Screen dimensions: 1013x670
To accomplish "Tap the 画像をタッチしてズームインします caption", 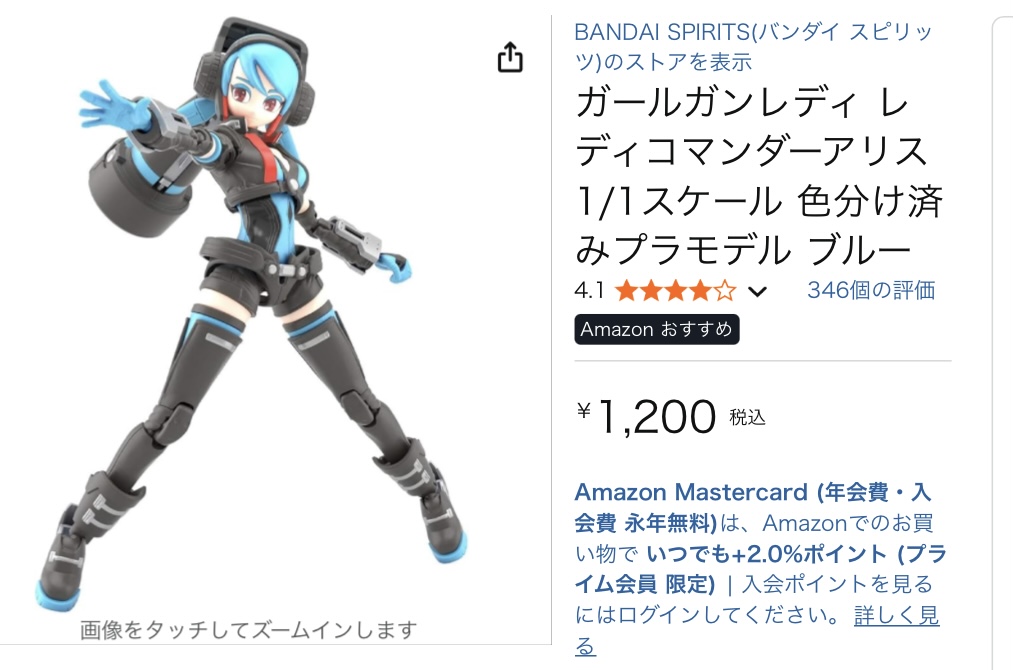I will tap(249, 630).
